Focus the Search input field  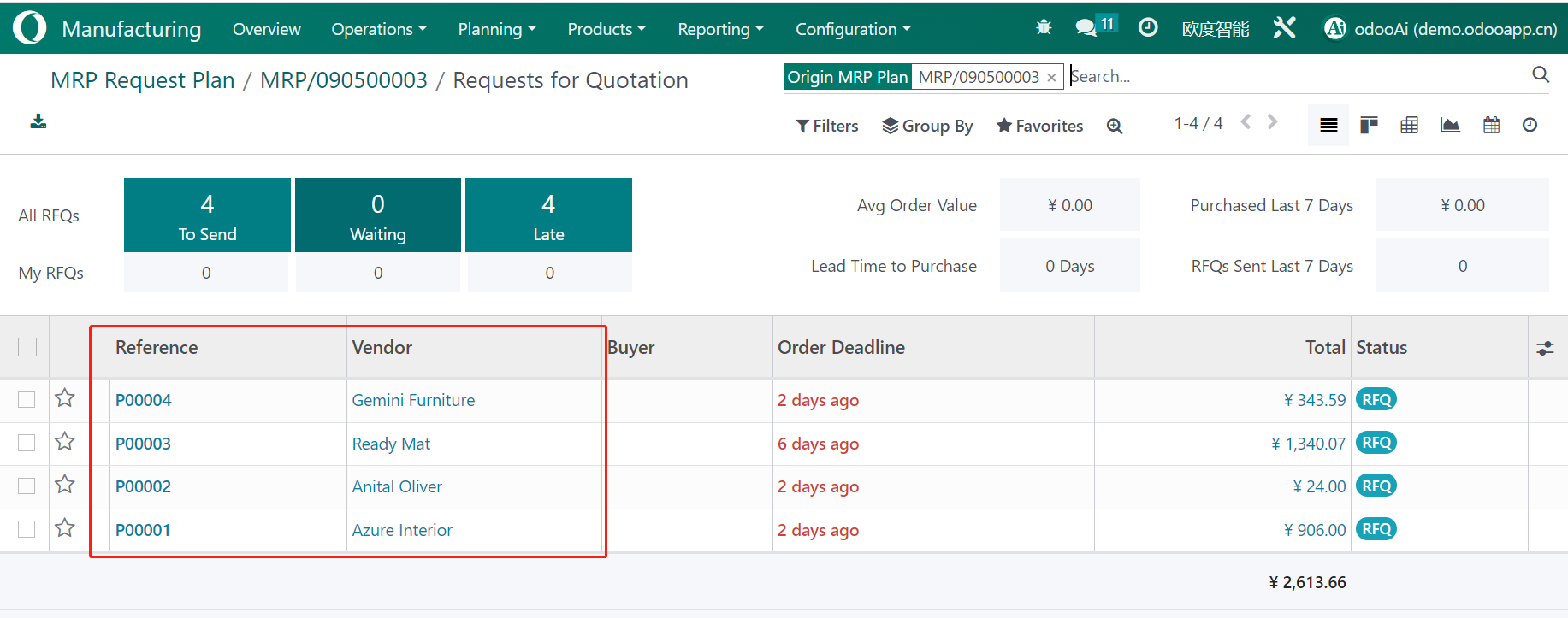coord(1296,76)
